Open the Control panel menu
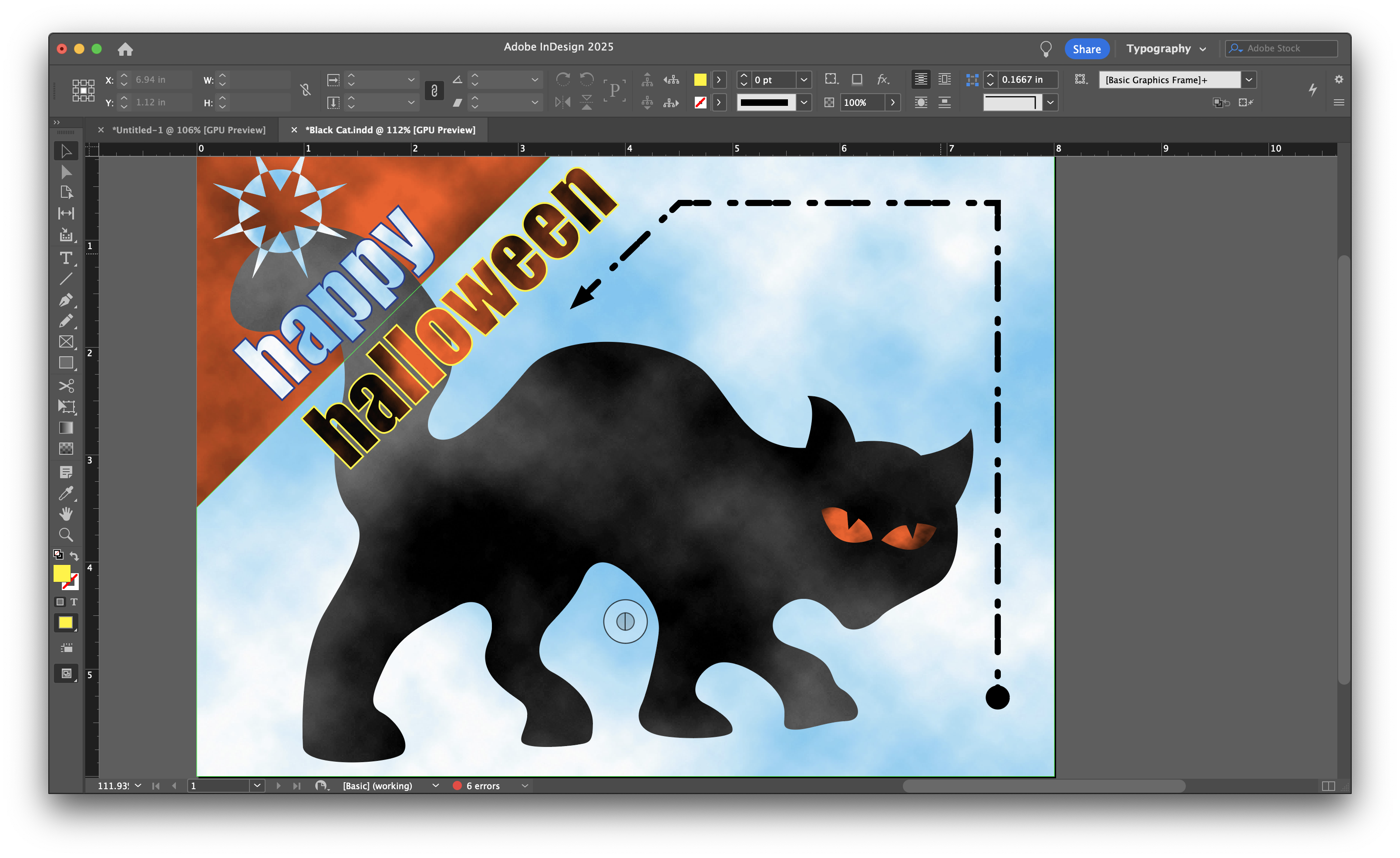 pos(1339,102)
